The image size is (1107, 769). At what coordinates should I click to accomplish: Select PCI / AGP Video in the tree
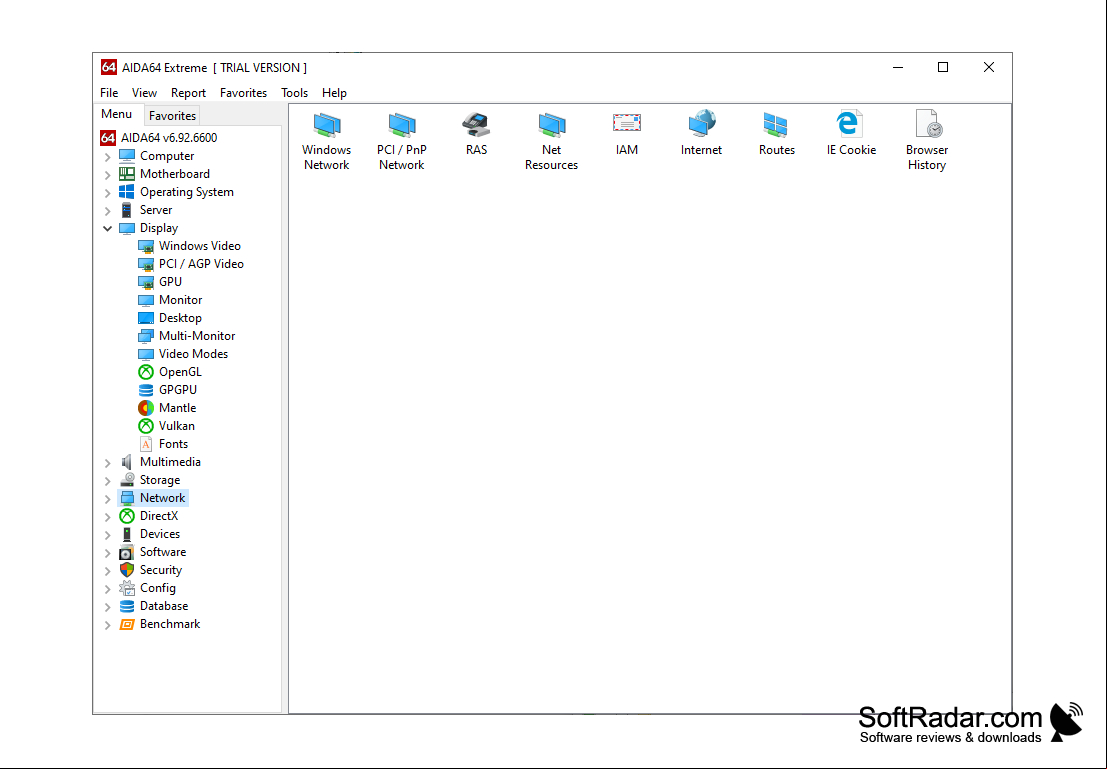pos(201,264)
